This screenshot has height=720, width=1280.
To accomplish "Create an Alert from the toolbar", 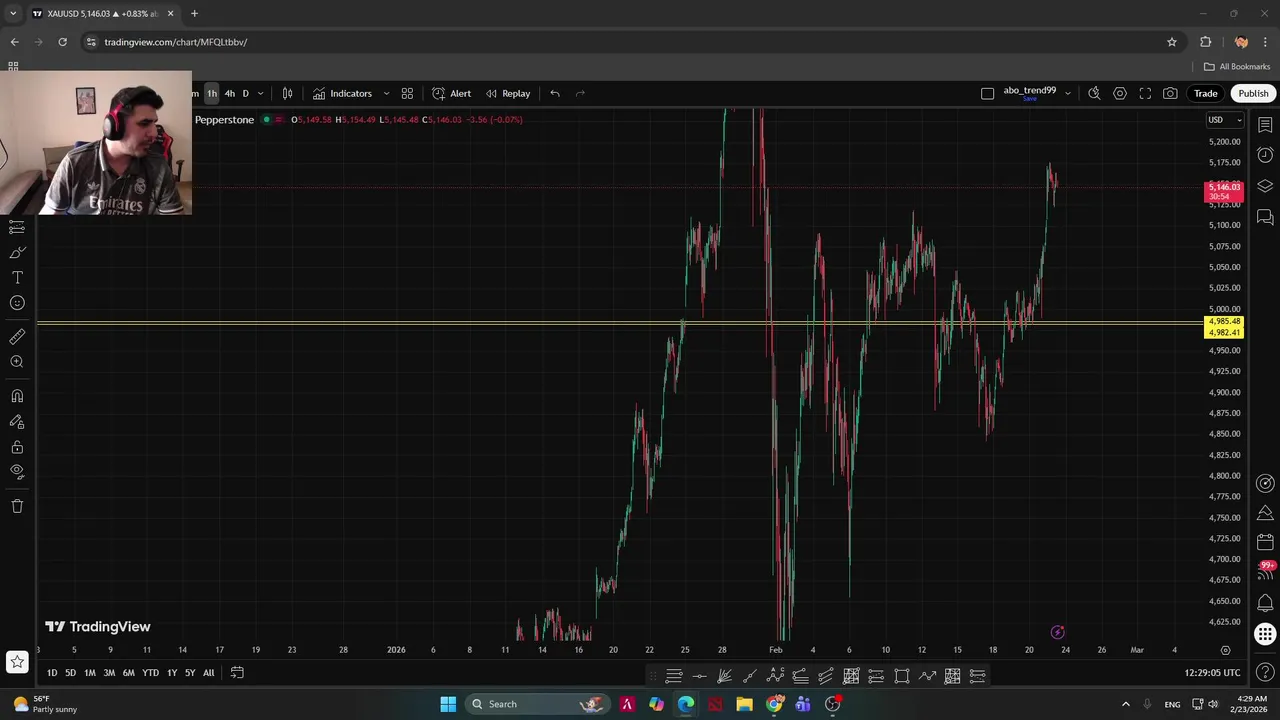I will tap(451, 93).
